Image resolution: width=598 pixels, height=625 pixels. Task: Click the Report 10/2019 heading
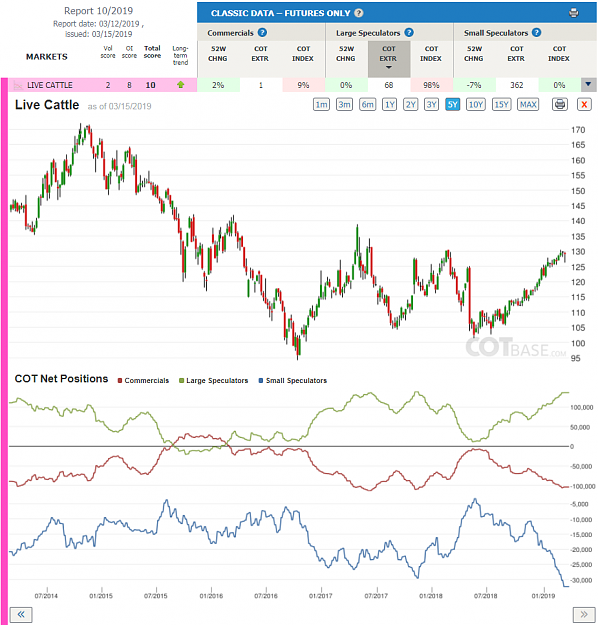pyautogui.click(x=98, y=11)
